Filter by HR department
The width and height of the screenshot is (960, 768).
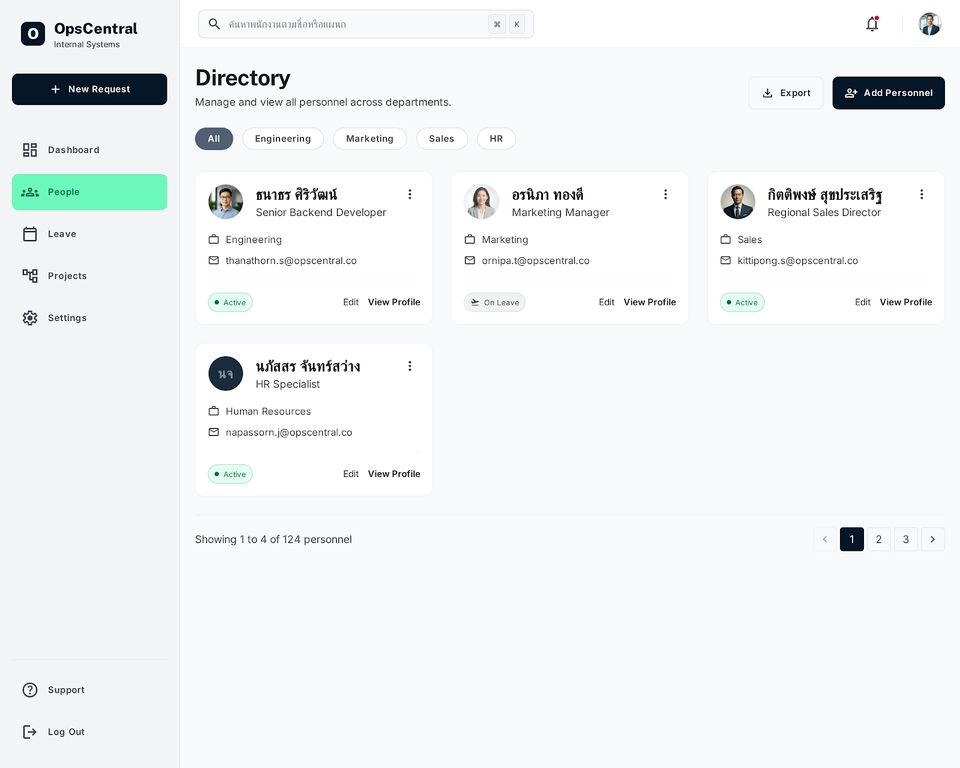tap(496, 138)
